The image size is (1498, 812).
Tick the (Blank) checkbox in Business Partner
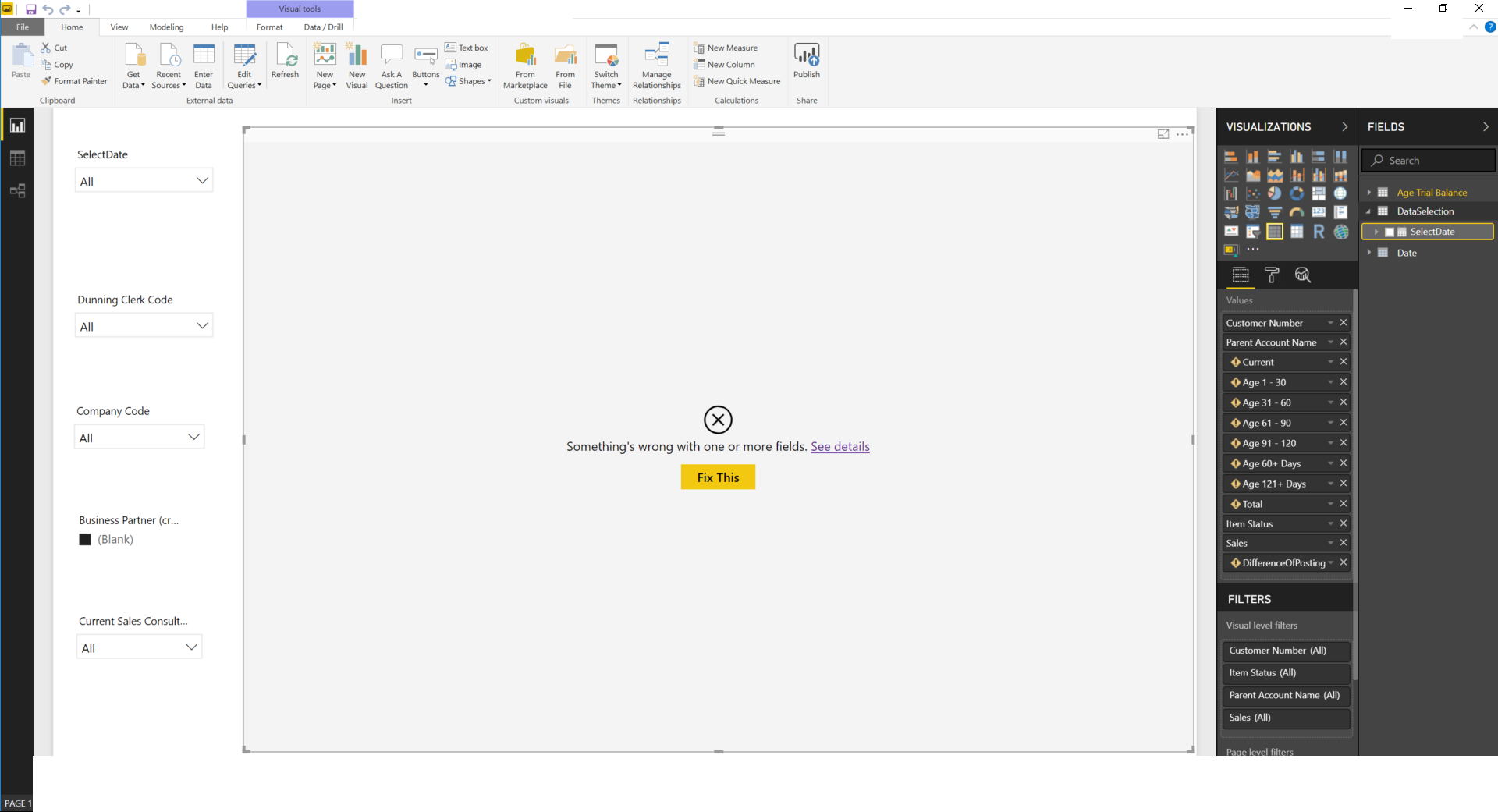pyautogui.click(x=85, y=540)
